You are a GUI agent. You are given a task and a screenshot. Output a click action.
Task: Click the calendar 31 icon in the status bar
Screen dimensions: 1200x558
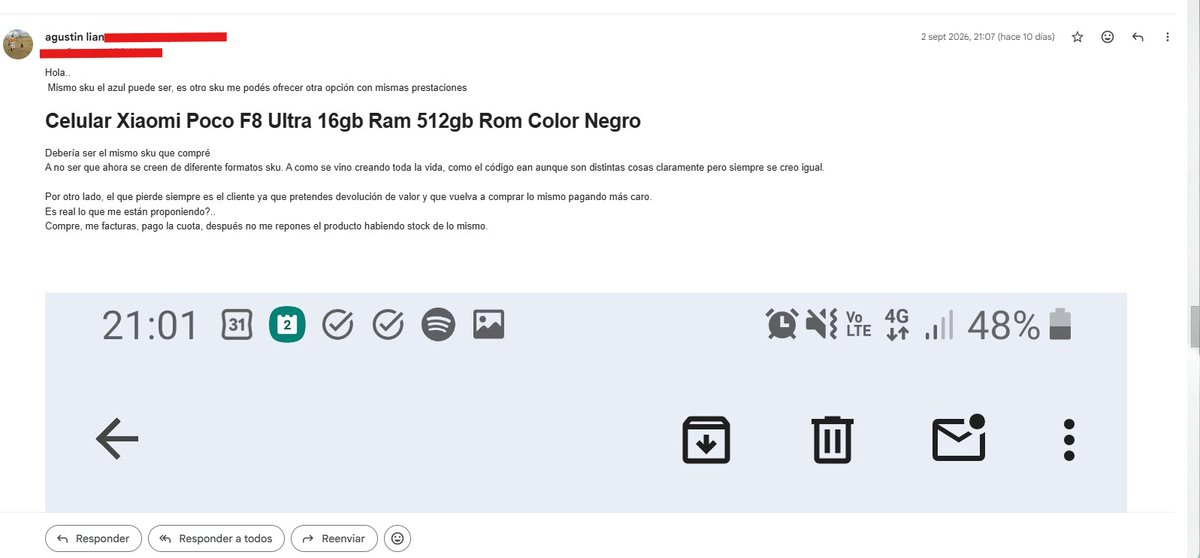(237, 324)
